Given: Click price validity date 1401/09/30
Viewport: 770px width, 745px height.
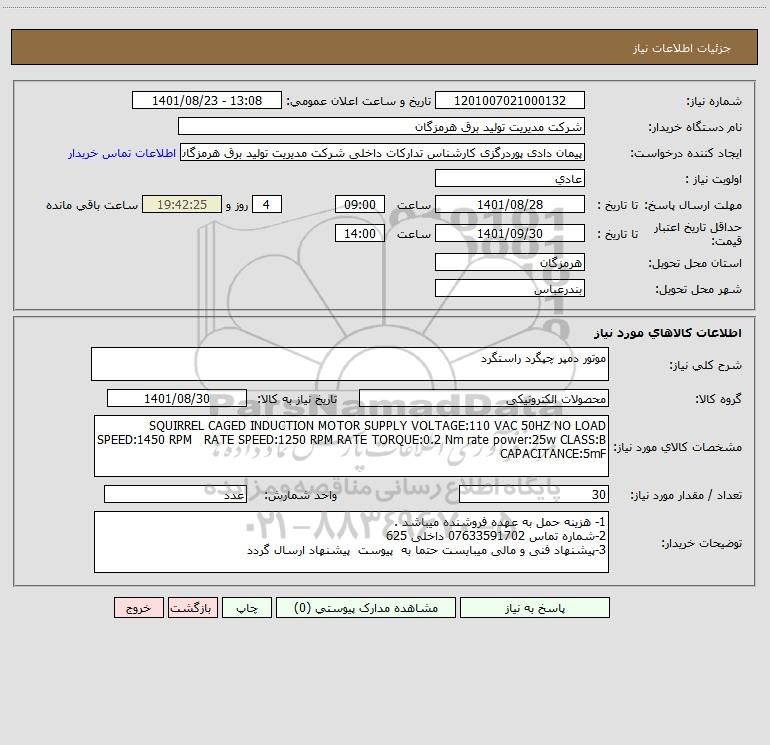Looking at the screenshot, I should pyautogui.click(x=510, y=233).
